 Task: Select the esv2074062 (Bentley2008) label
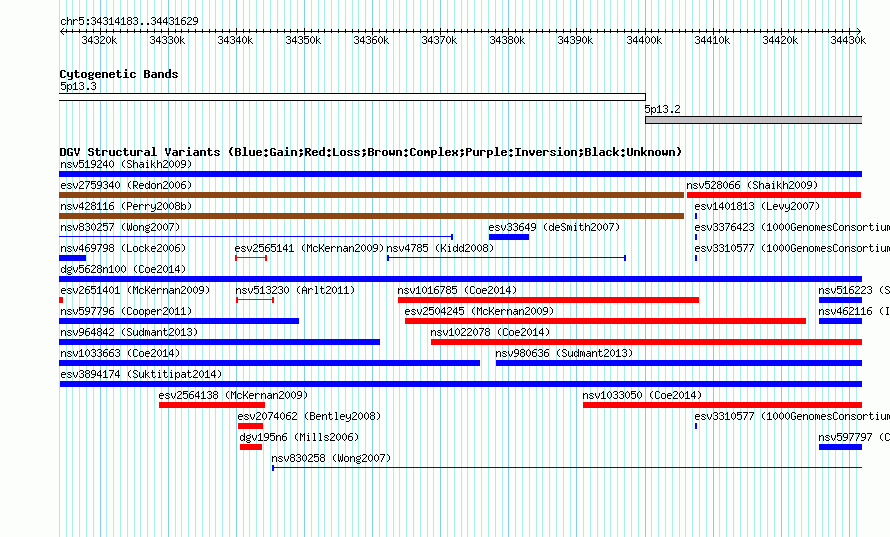[309, 416]
